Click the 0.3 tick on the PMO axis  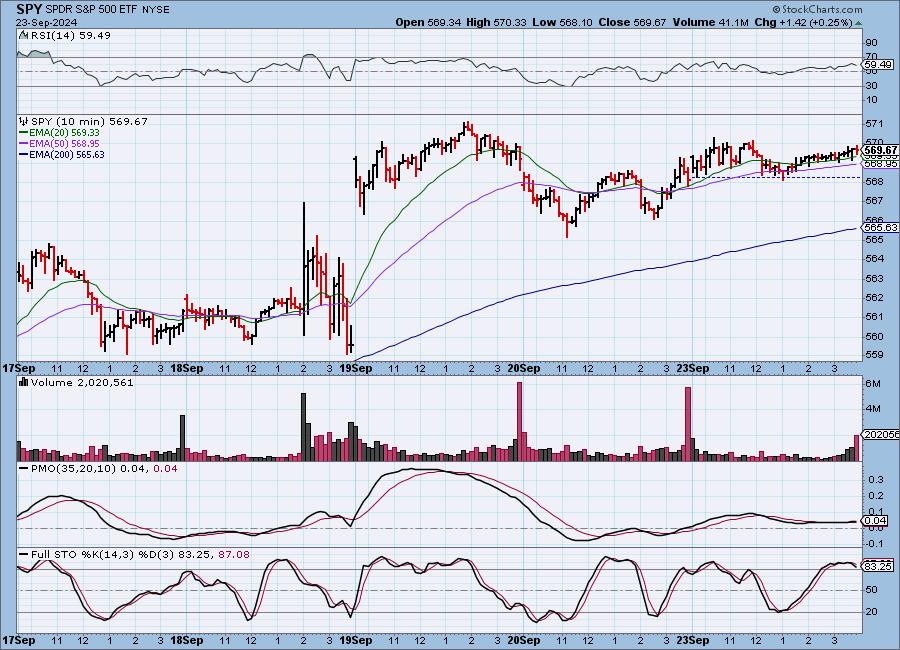point(876,479)
